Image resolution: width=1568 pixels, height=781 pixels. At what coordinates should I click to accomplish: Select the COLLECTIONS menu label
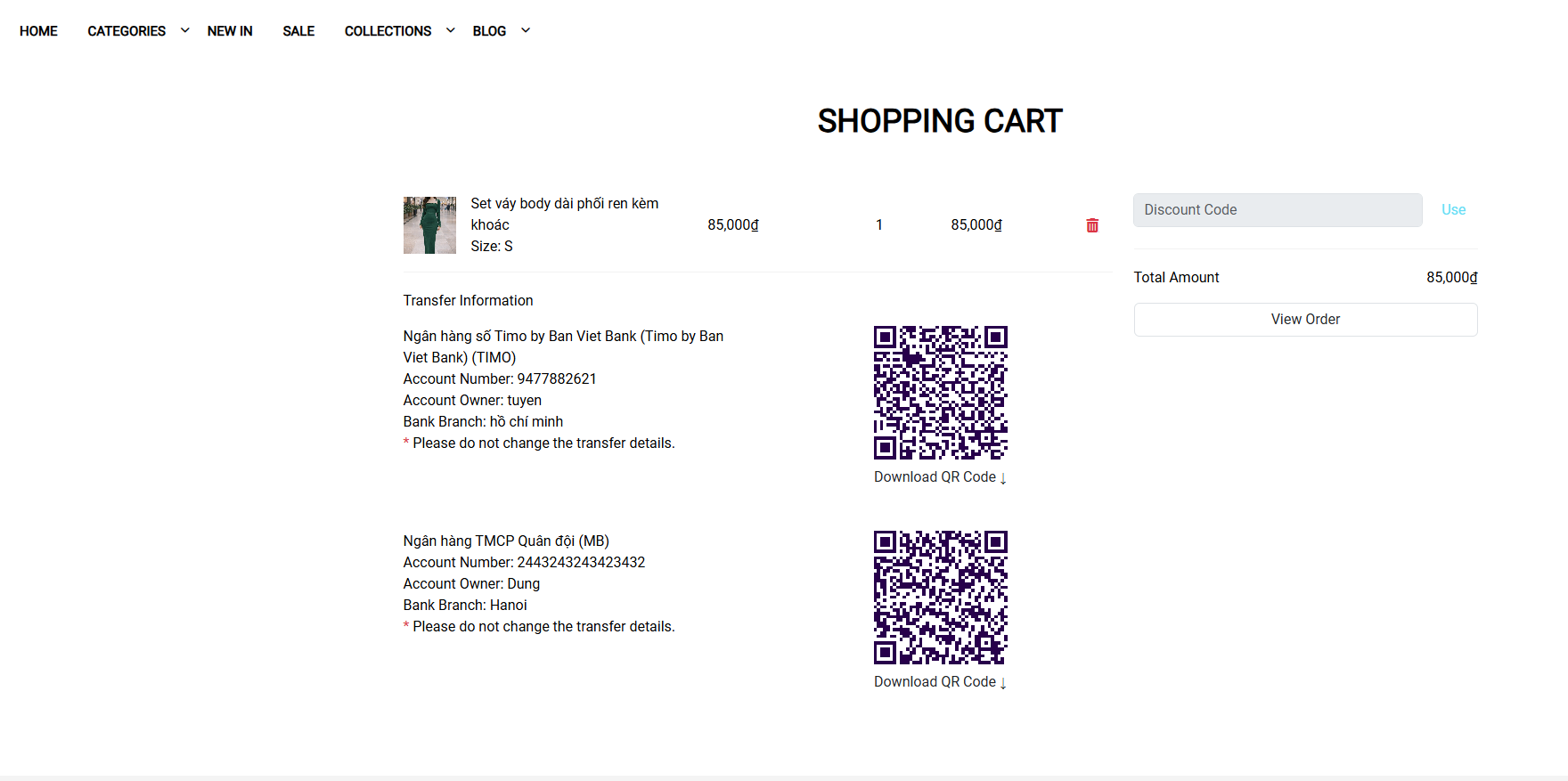(388, 31)
